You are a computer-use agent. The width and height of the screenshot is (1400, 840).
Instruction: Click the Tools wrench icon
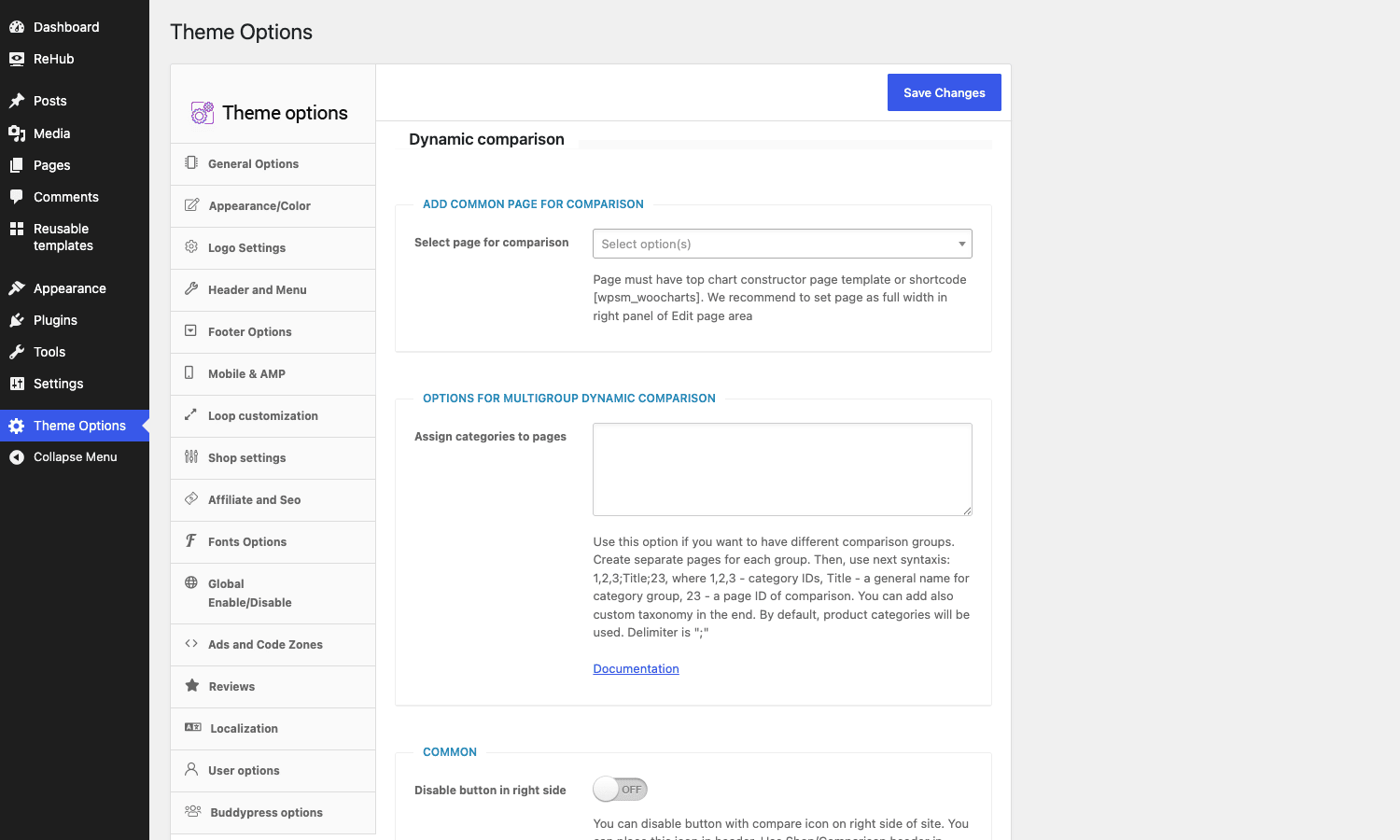[x=17, y=352]
